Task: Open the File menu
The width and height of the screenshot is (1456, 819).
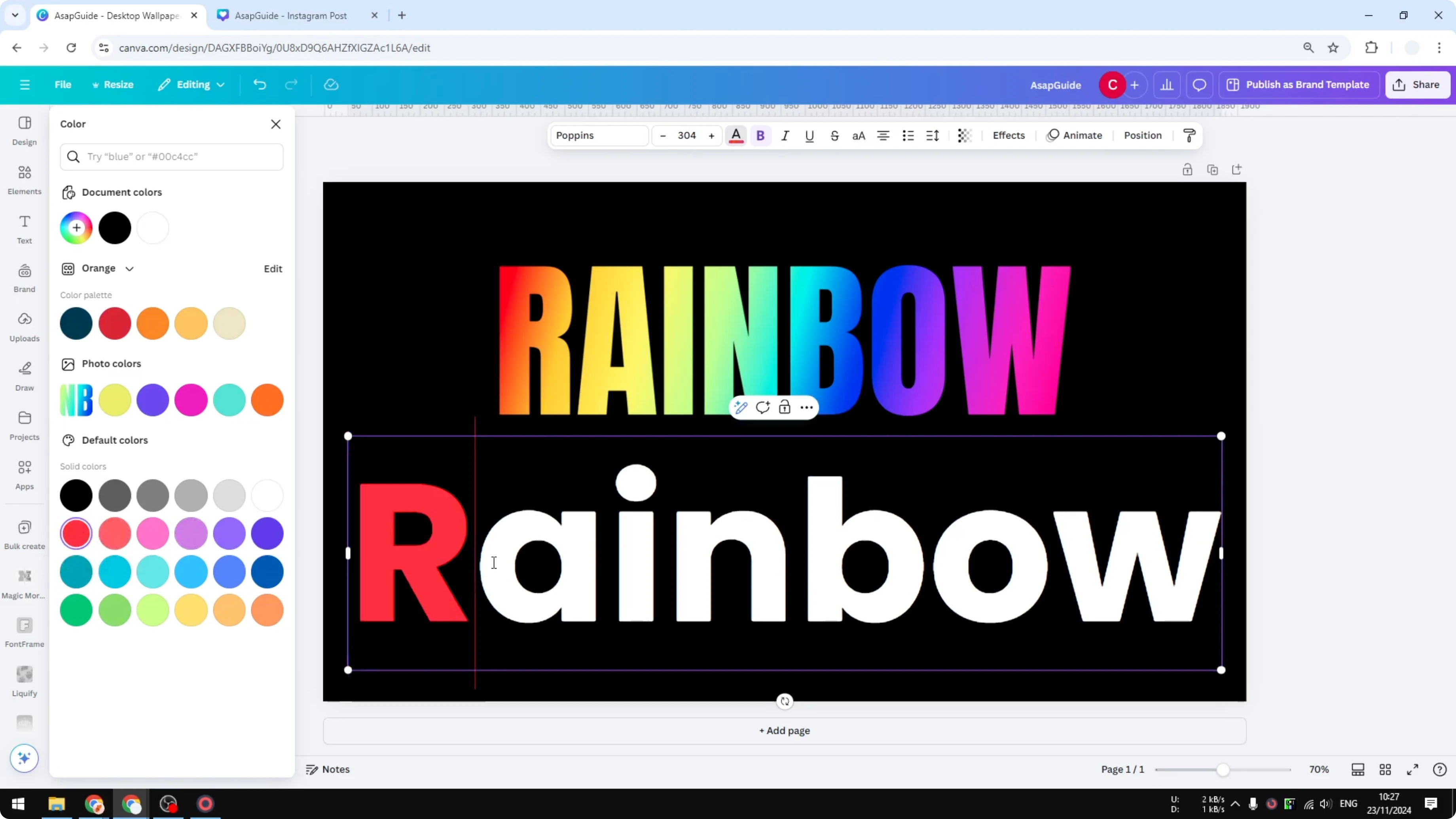Action: (63, 85)
